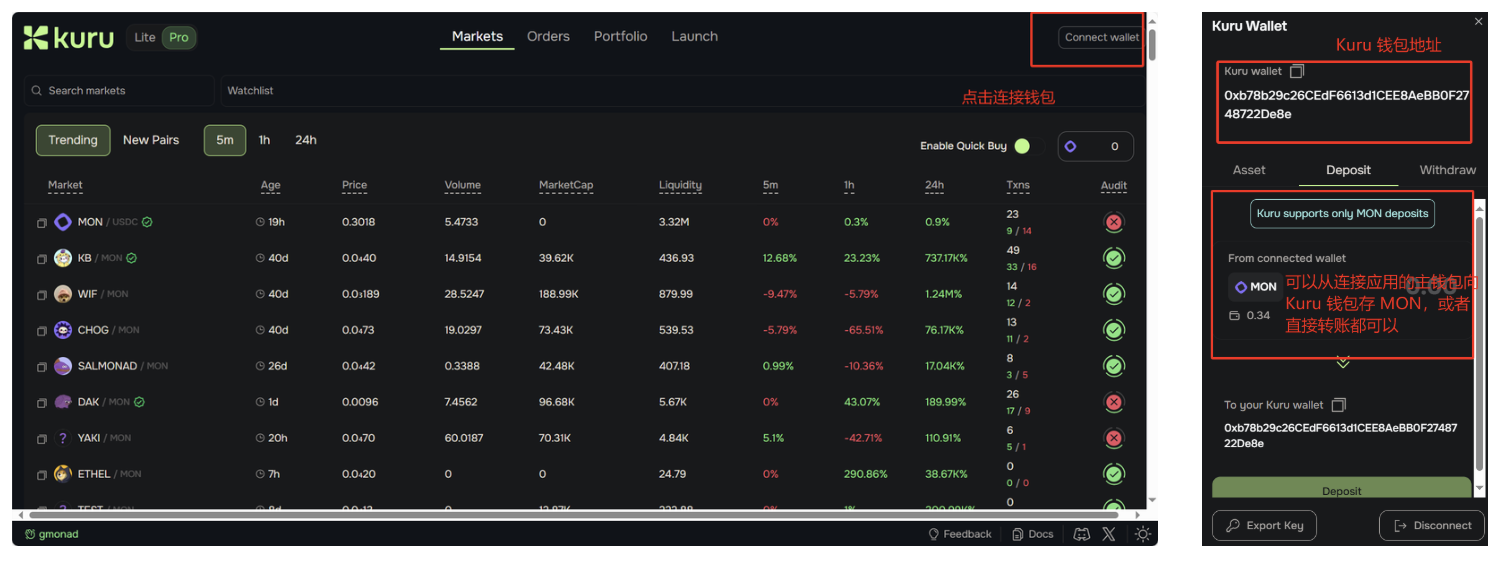Viewport: 1506px width, 562px height.
Task: Open the Portfolio tab
Action: tap(620, 36)
